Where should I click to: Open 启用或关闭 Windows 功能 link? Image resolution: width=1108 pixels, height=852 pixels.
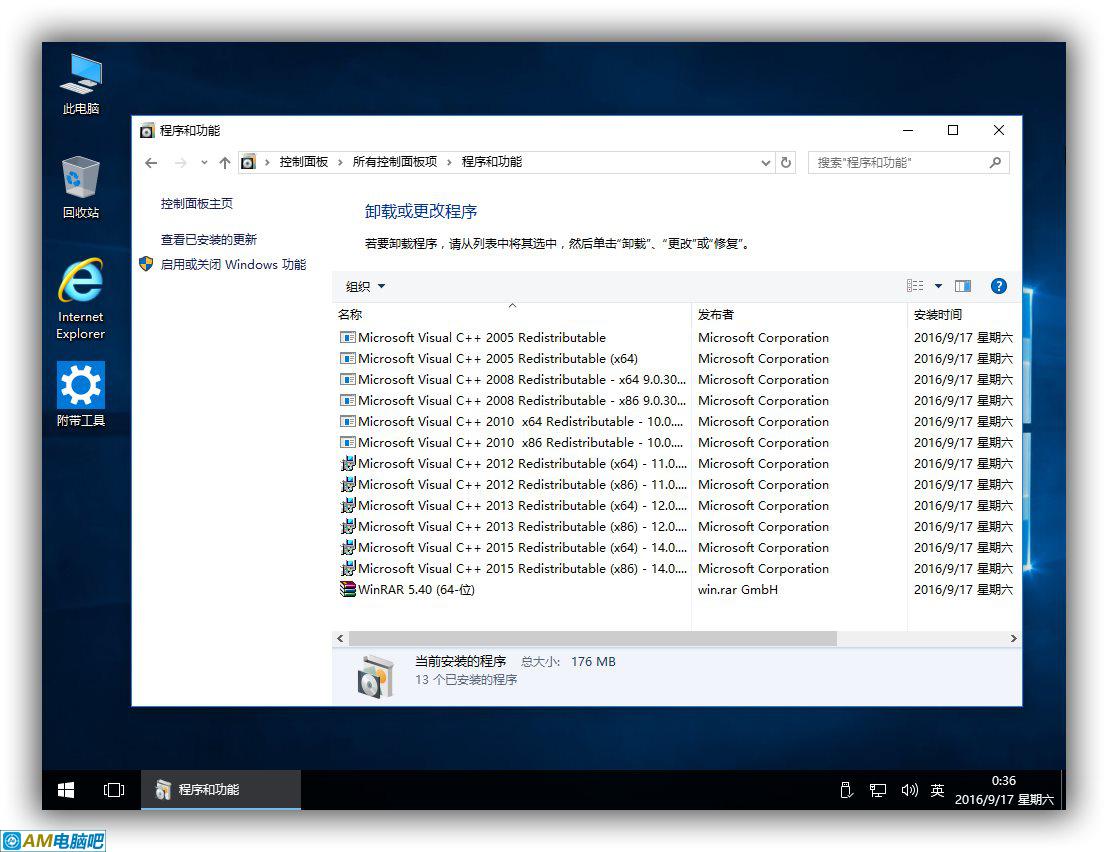point(233,264)
